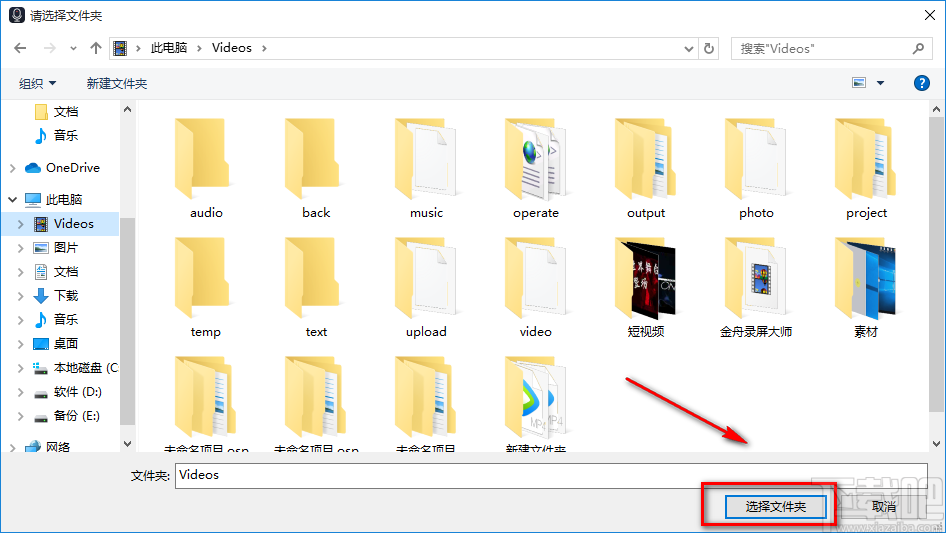The width and height of the screenshot is (946, 533).
Task: Expand the 下载 tree node
Action: 21,296
